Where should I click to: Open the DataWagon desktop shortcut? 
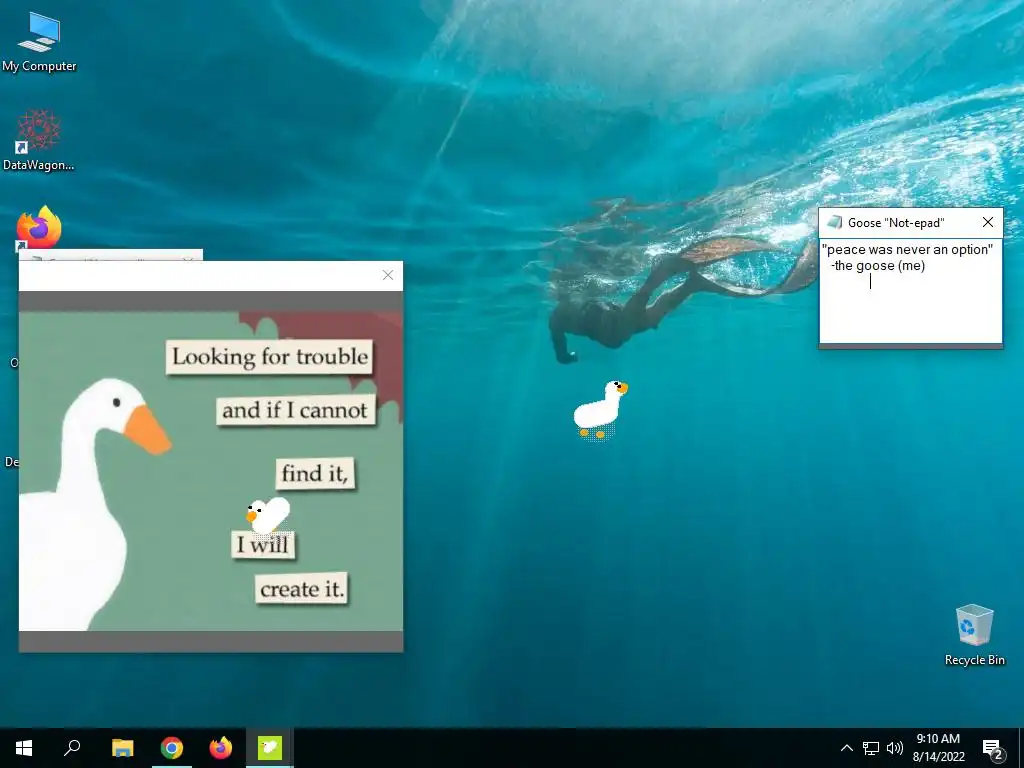[x=39, y=140]
